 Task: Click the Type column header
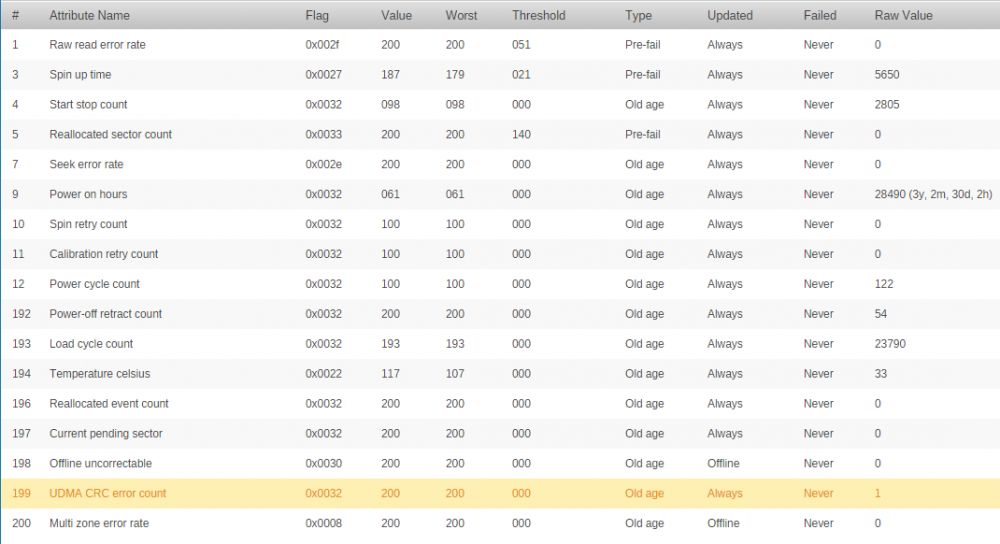click(638, 15)
